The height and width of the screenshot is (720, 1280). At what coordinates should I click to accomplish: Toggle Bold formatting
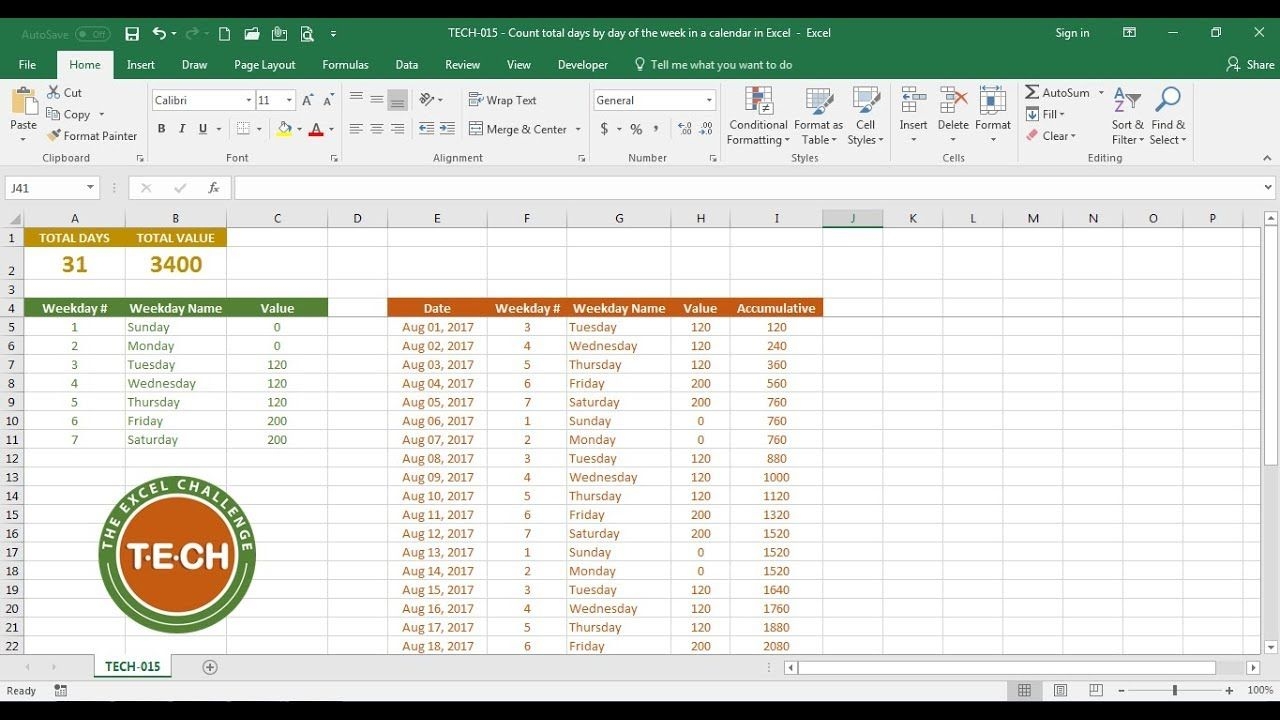coord(161,129)
